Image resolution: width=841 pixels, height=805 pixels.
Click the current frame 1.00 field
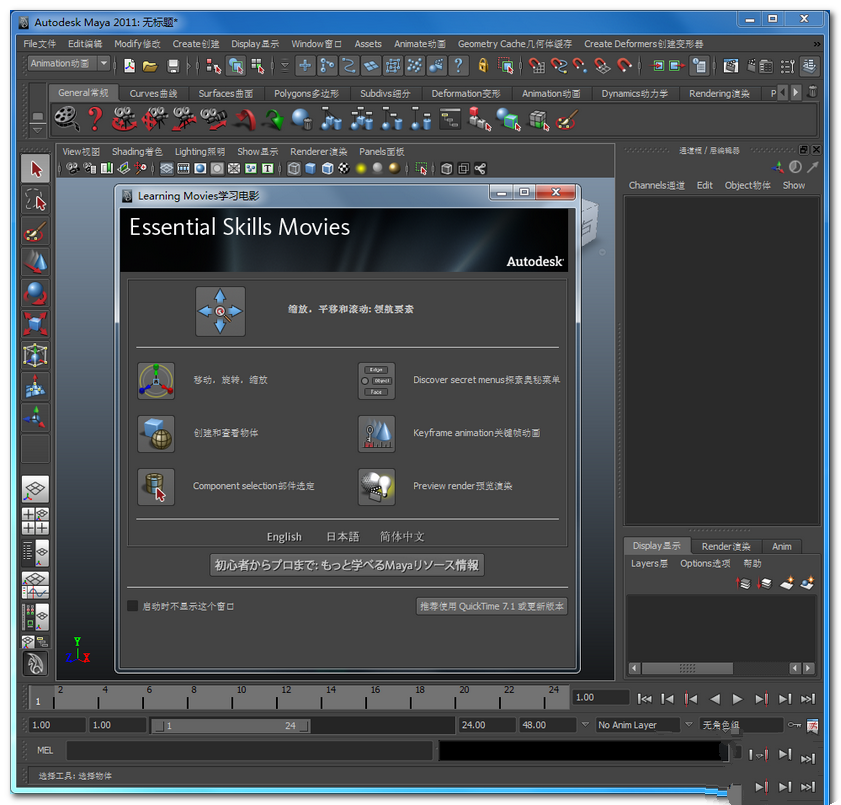click(x=600, y=697)
